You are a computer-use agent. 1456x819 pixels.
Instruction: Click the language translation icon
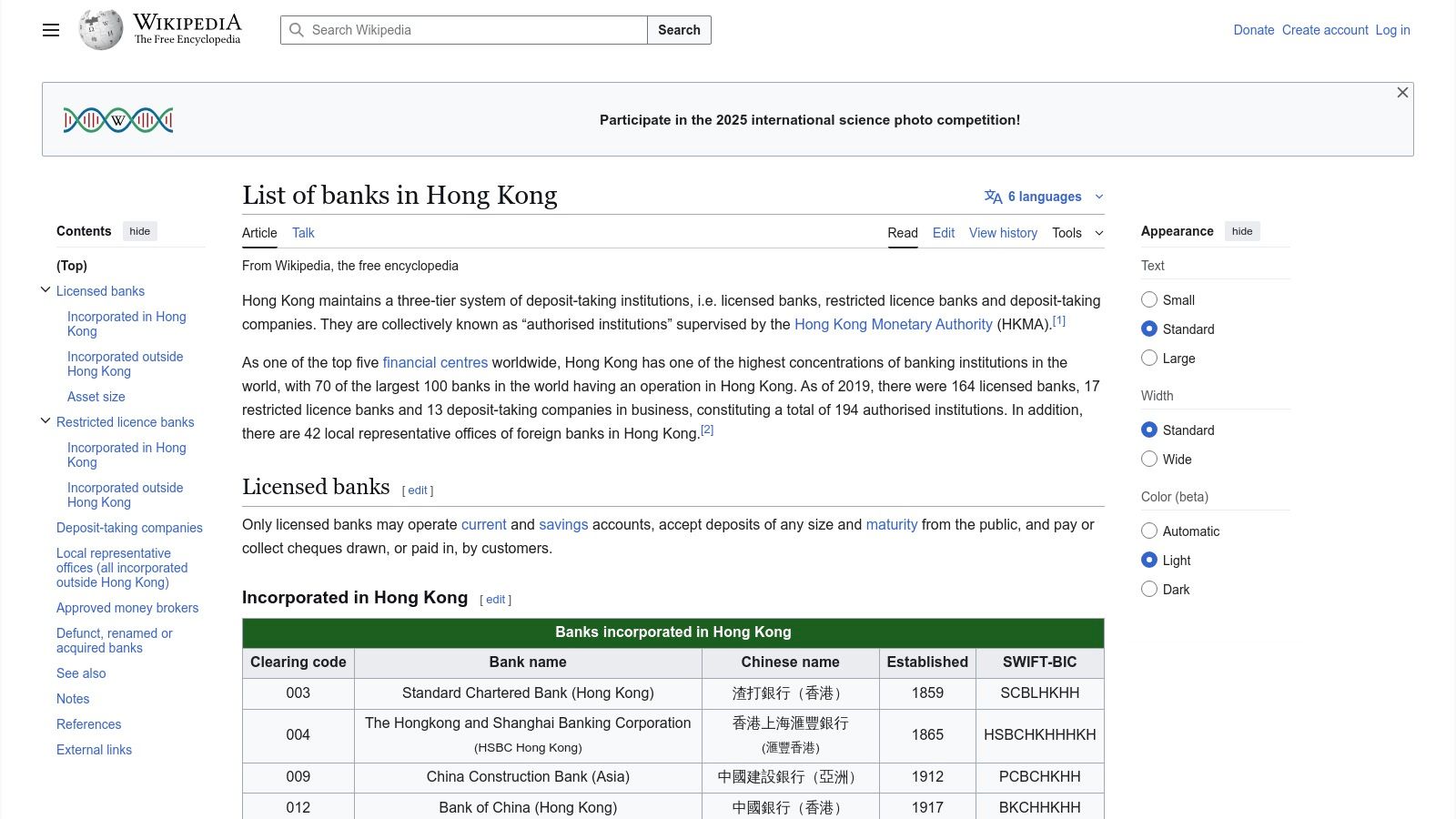point(993,197)
